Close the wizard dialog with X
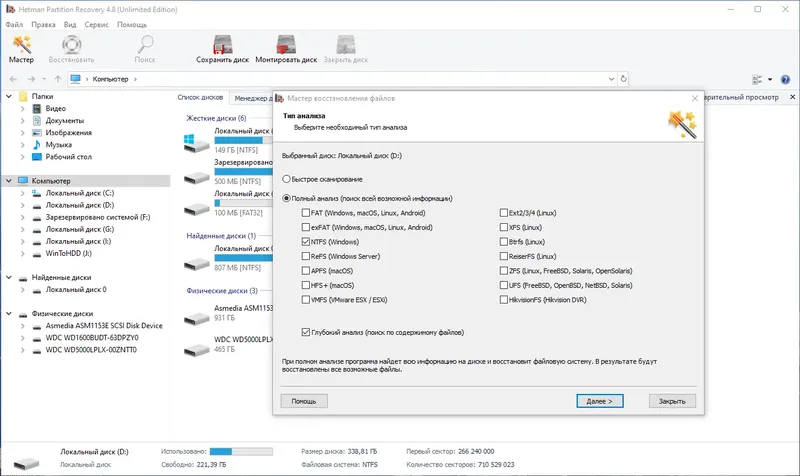Image resolution: width=800 pixels, height=476 pixels. [x=694, y=98]
